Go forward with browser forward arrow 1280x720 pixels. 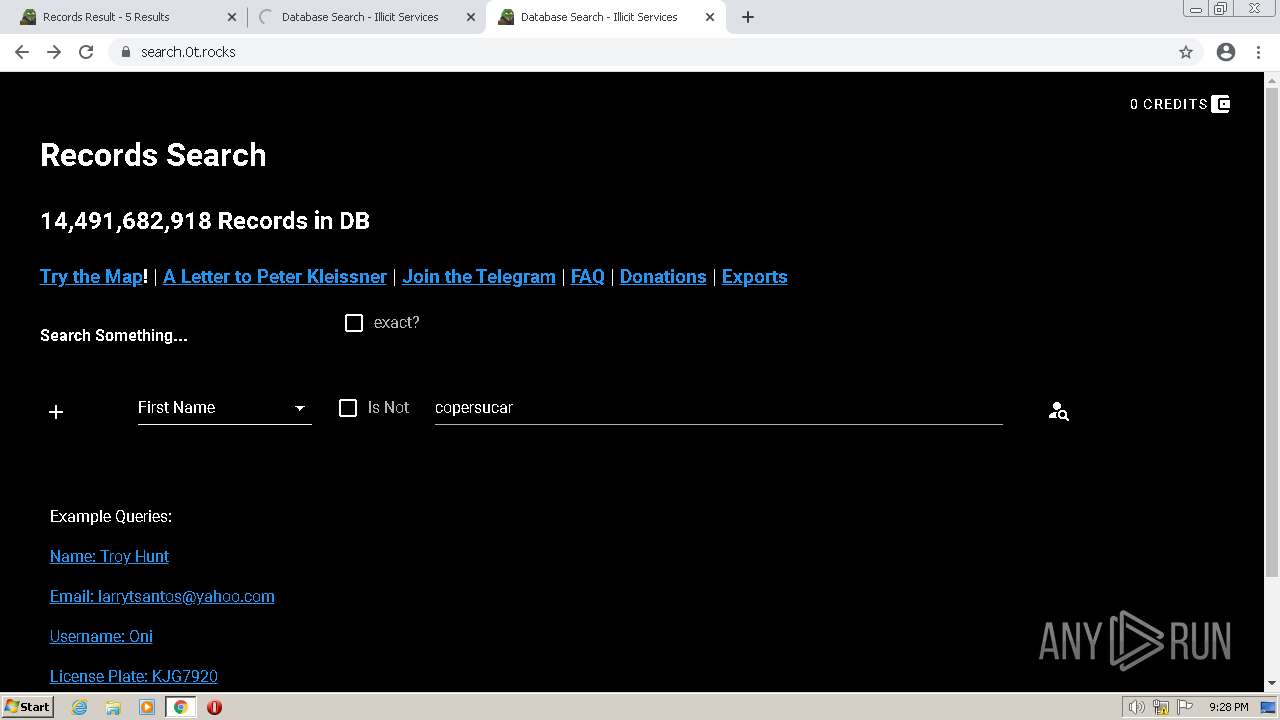tap(54, 52)
